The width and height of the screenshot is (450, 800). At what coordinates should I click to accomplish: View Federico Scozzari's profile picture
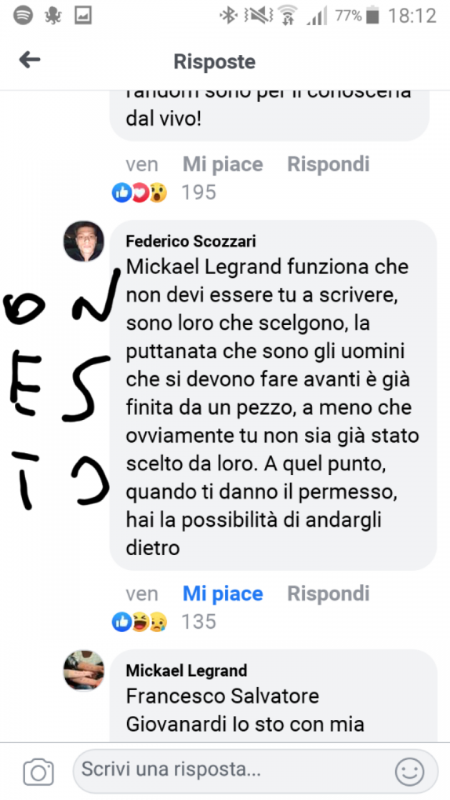[x=84, y=241]
